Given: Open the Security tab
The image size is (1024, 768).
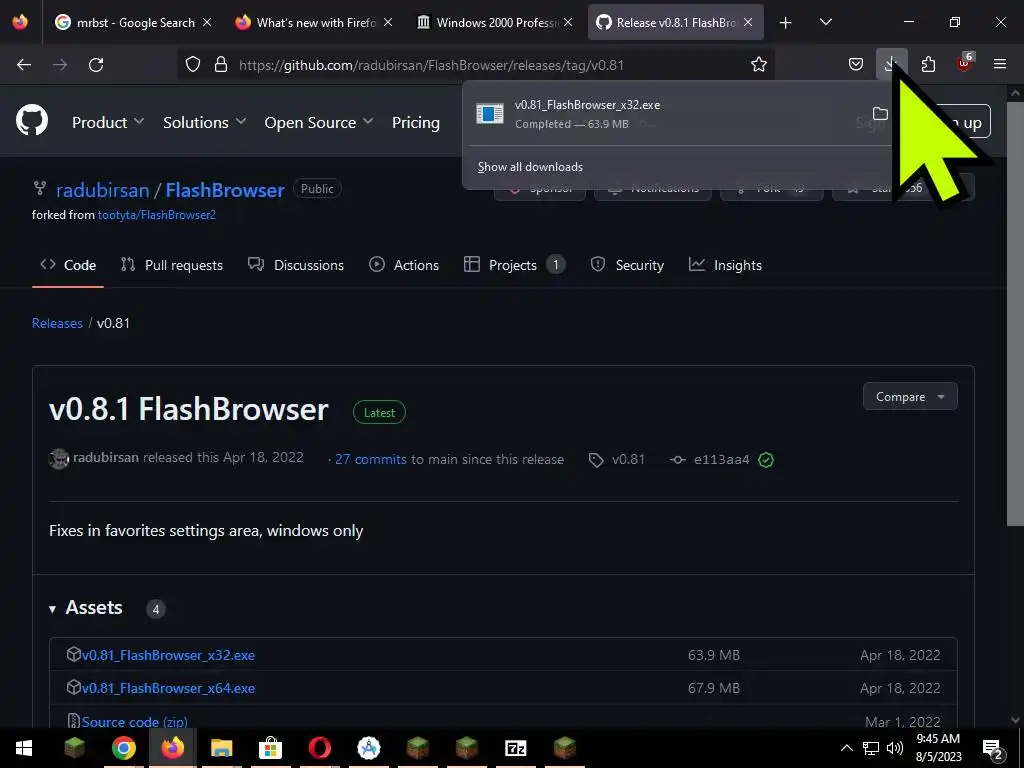Looking at the screenshot, I should [627, 265].
